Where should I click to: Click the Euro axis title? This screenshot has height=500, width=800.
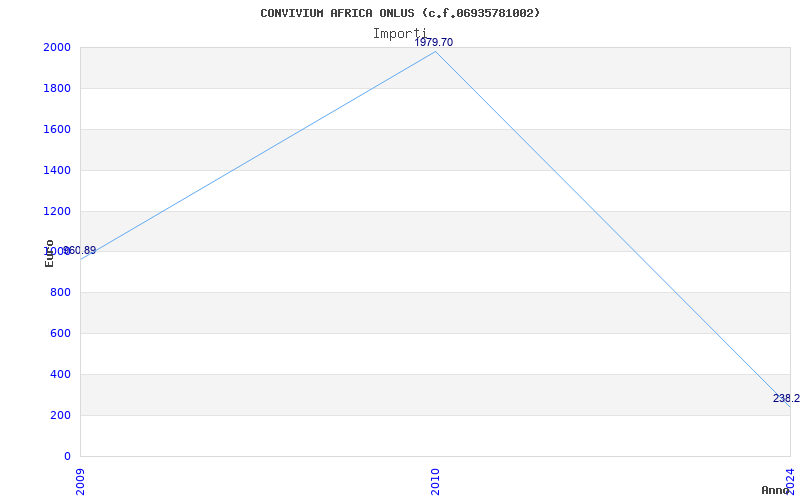pos(49,253)
